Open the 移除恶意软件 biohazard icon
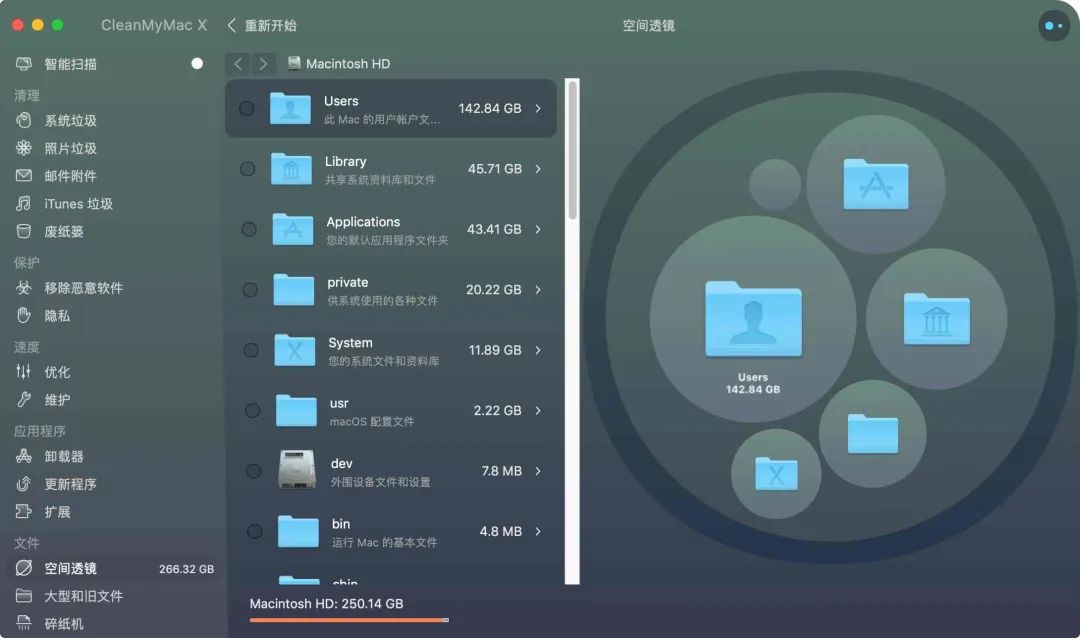The image size is (1080, 638). pos(23,288)
